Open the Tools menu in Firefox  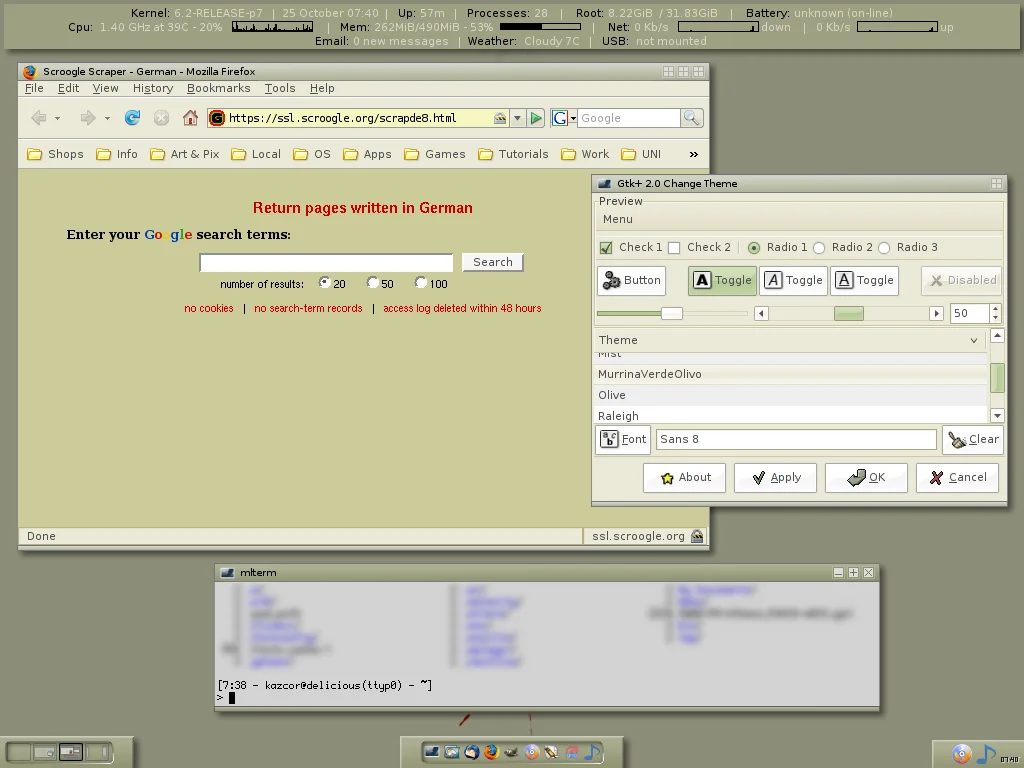[x=280, y=88]
